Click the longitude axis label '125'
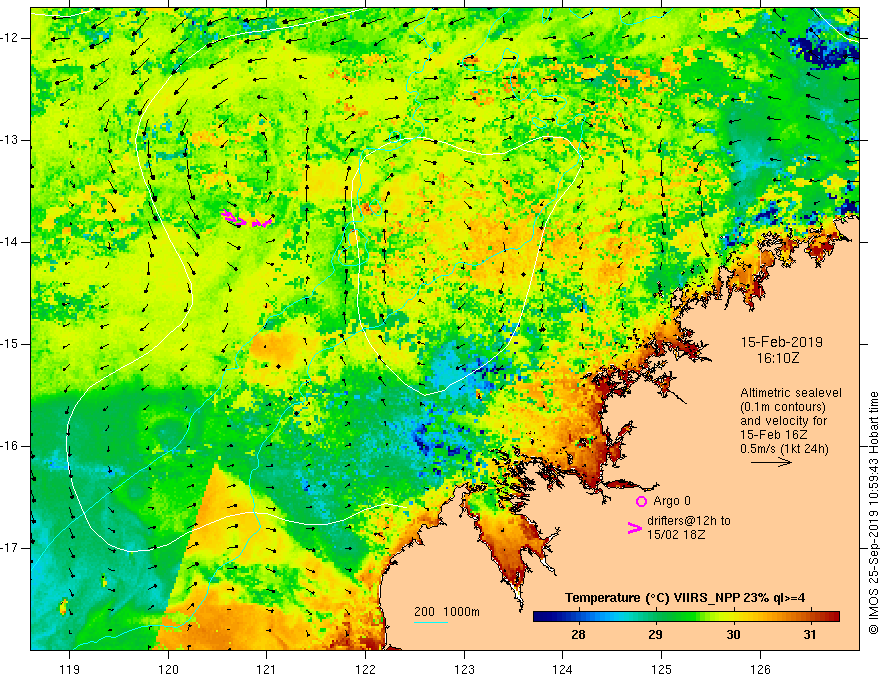Viewport: 880px width, 680px height. tap(661, 669)
